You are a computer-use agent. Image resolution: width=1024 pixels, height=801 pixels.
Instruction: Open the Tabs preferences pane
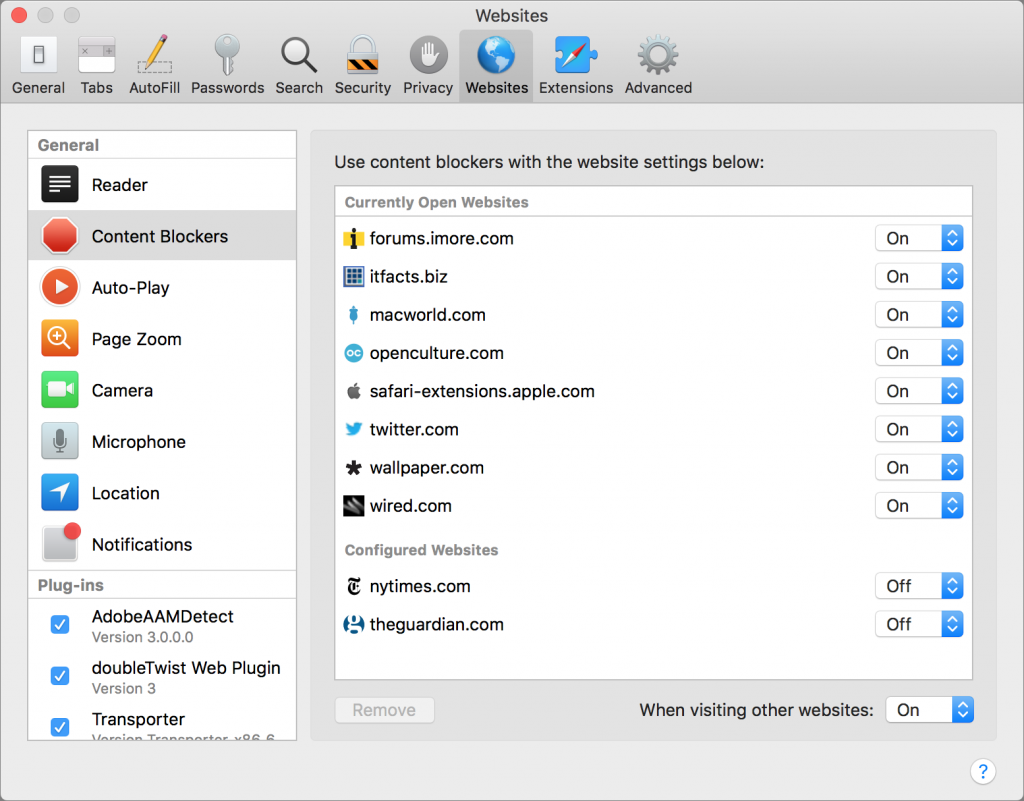point(97,66)
